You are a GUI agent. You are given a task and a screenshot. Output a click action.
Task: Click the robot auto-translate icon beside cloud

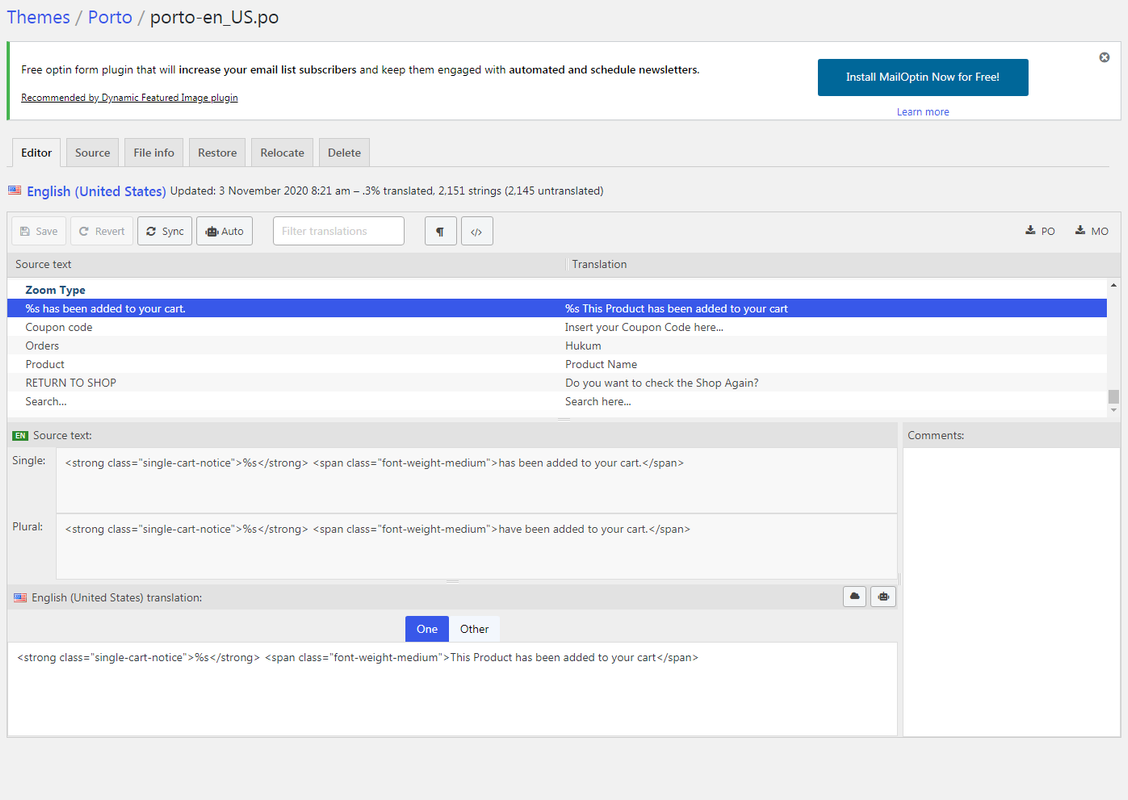(883, 596)
